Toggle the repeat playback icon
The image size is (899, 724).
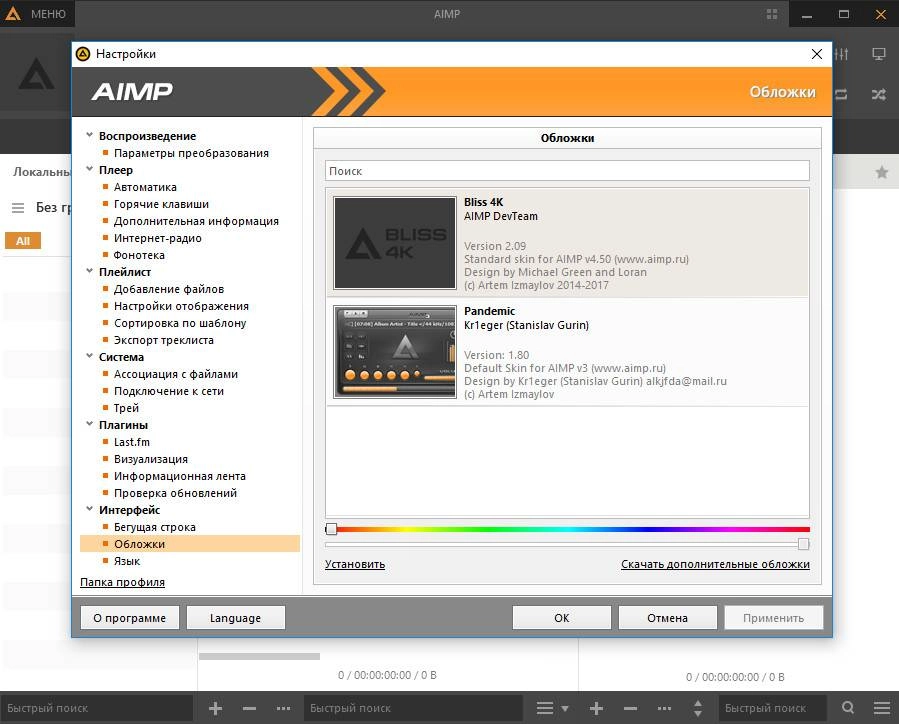coord(841,94)
